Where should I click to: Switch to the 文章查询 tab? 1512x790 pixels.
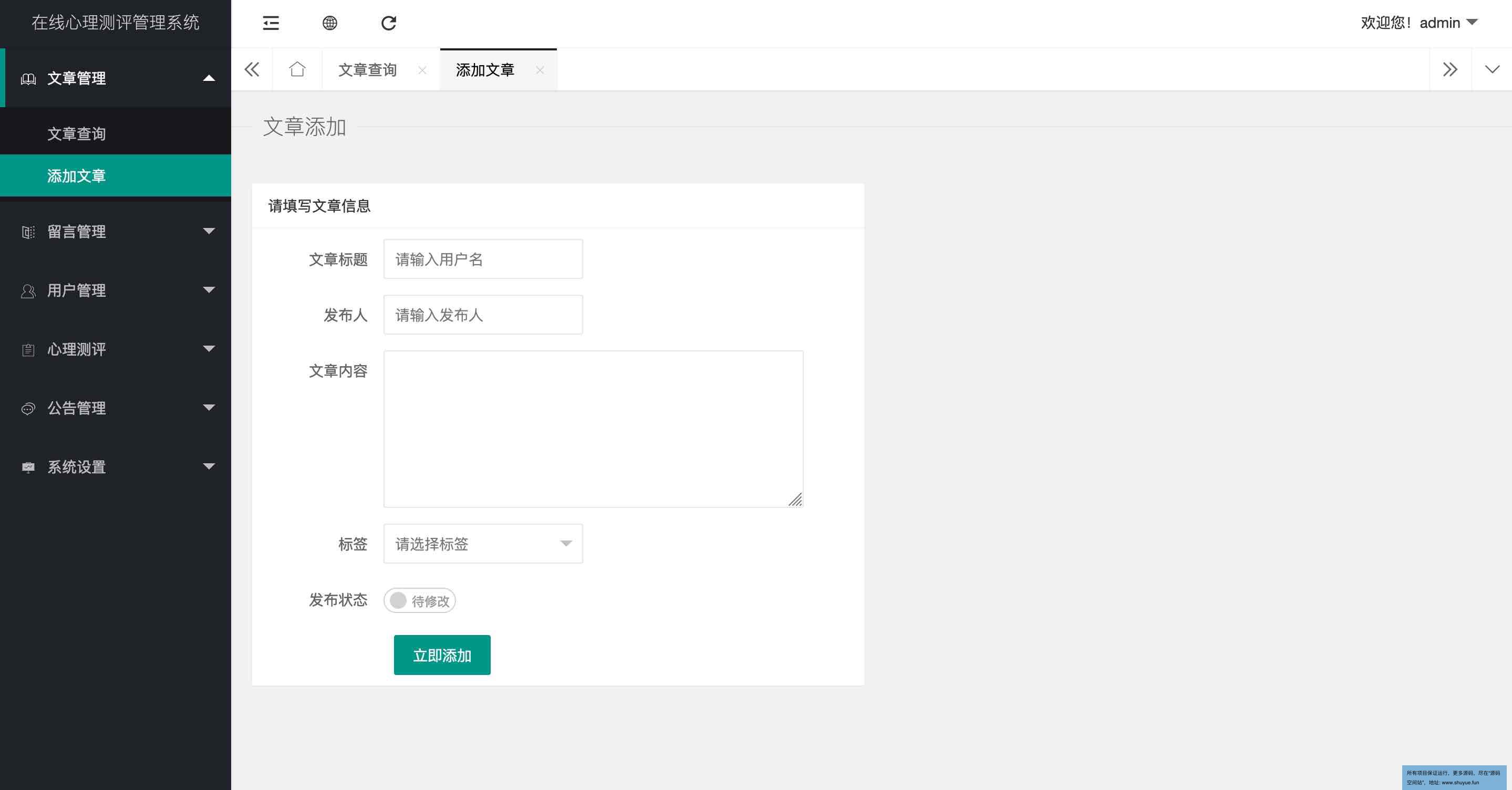367,70
